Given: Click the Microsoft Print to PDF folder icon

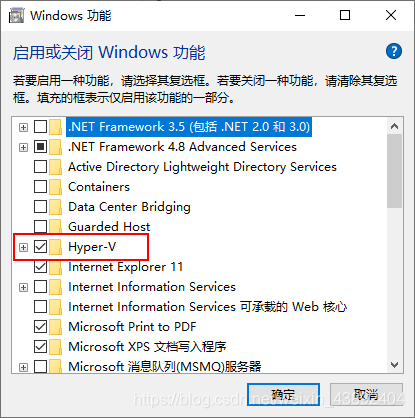Looking at the screenshot, I should click(56, 327).
